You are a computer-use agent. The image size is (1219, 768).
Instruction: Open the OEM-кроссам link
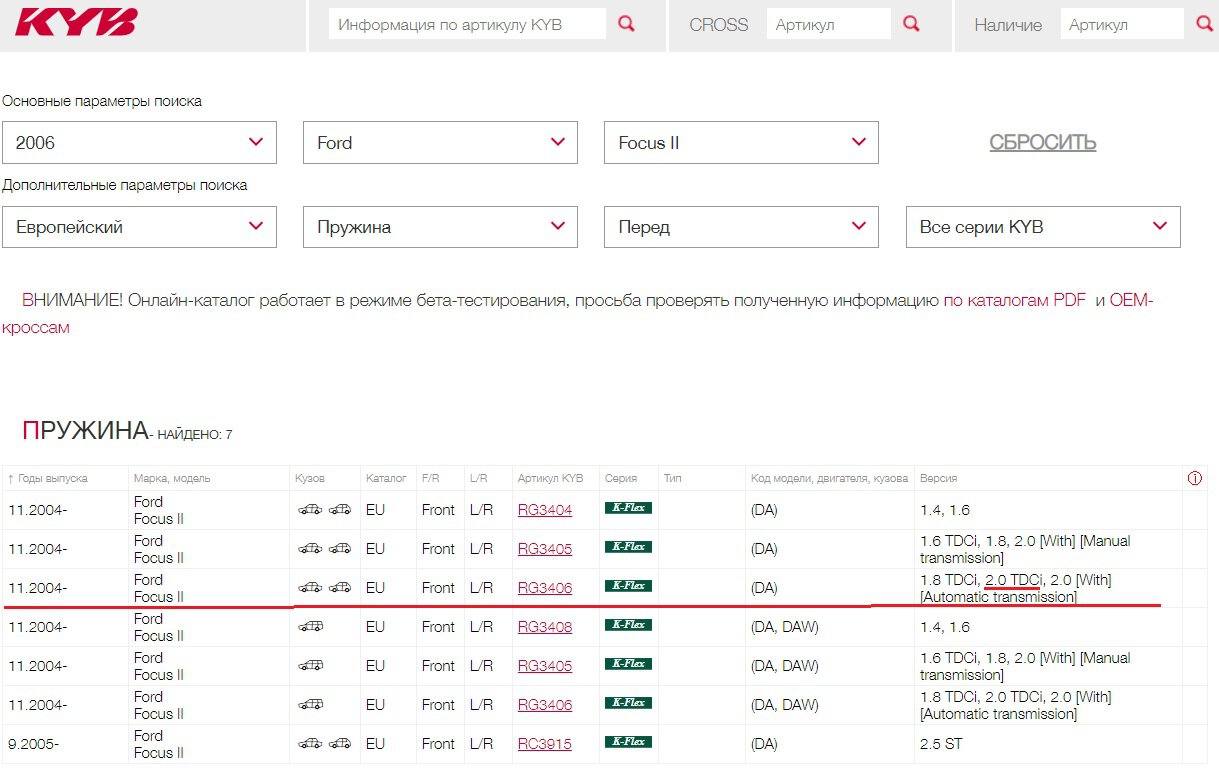pyautogui.click(x=1131, y=300)
